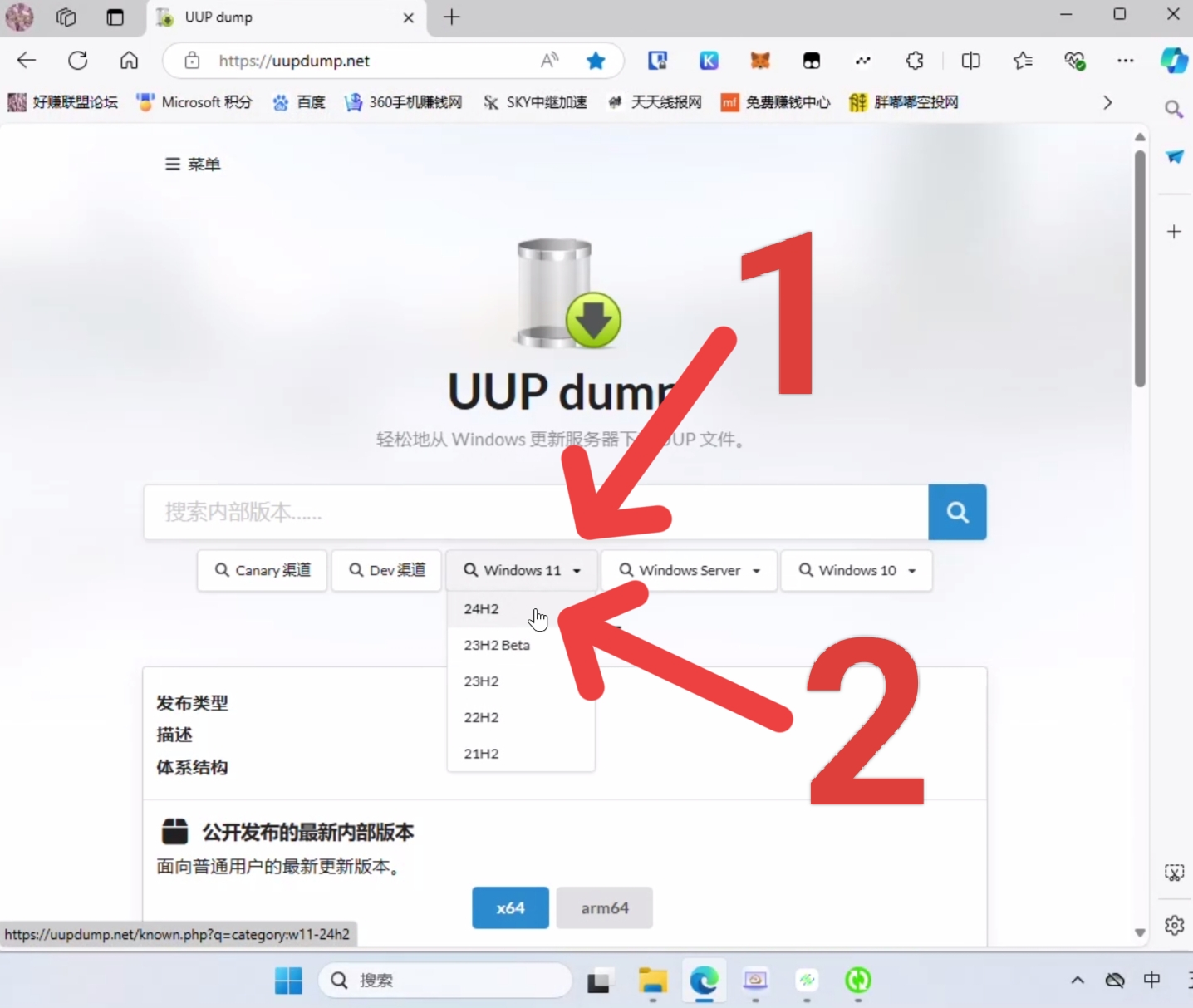Viewport: 1193px width, 1008px height.
Task: Collapse the Windows 11 dropdown
Action: tap(522, 570)
